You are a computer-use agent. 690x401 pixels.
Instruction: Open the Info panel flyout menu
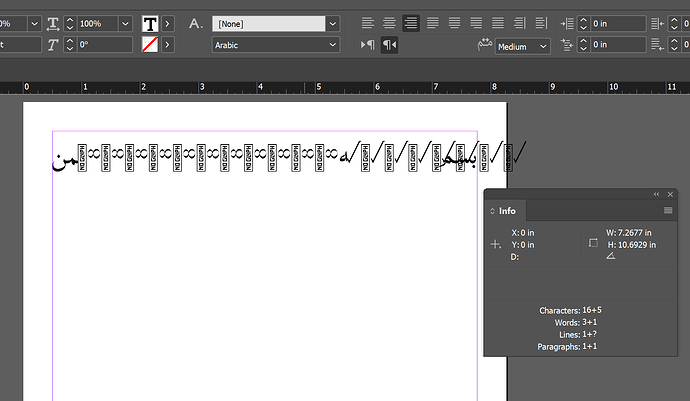tap(668, 210)
